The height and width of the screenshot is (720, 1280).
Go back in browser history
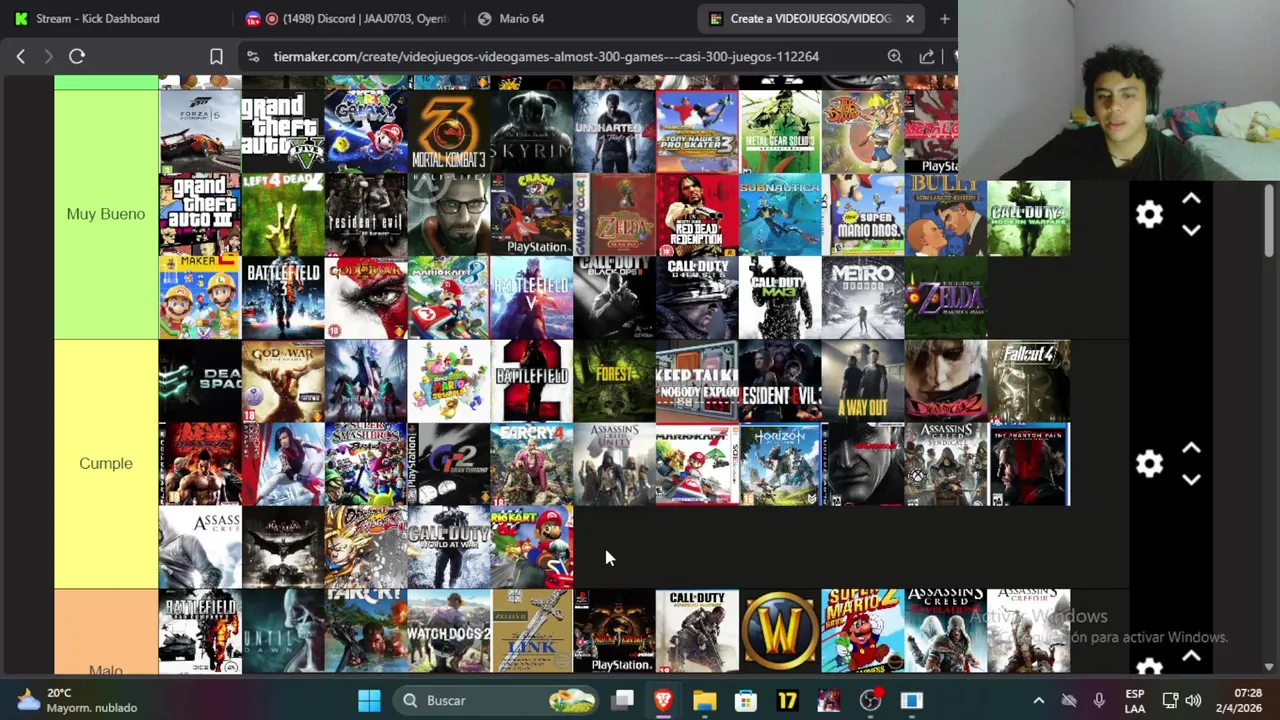20,57
